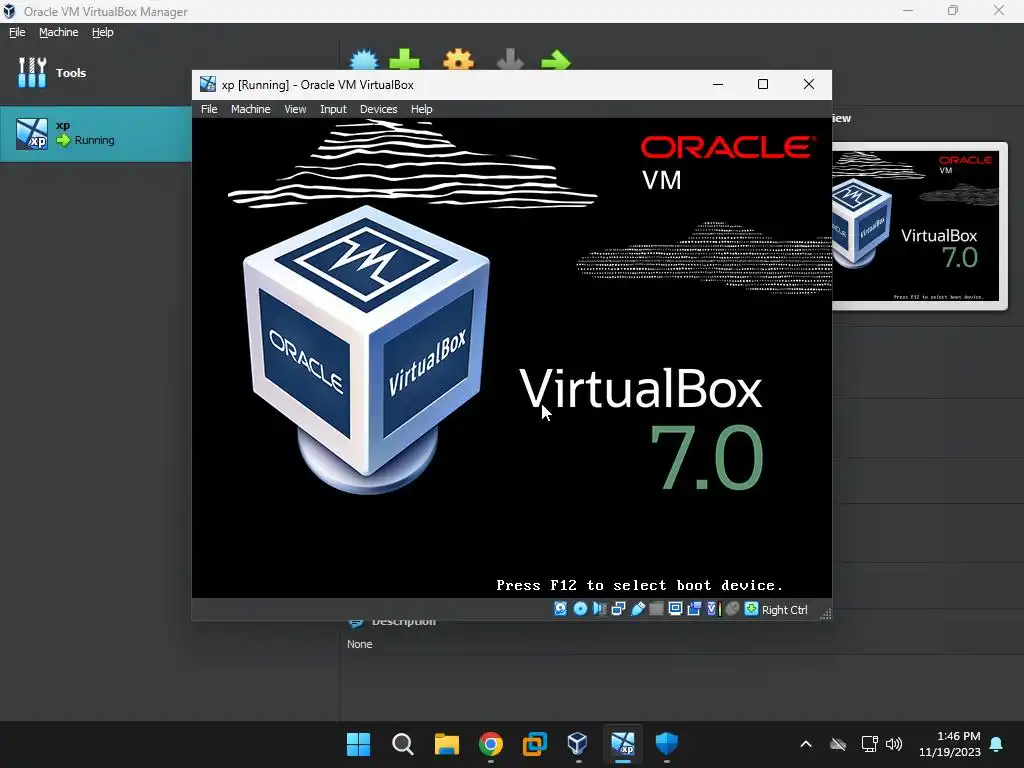The height and width of the screenshot is (768, 1024).
Task: Close the xp Running VM window
Action: pyautogui.click(x=808, y=84)
